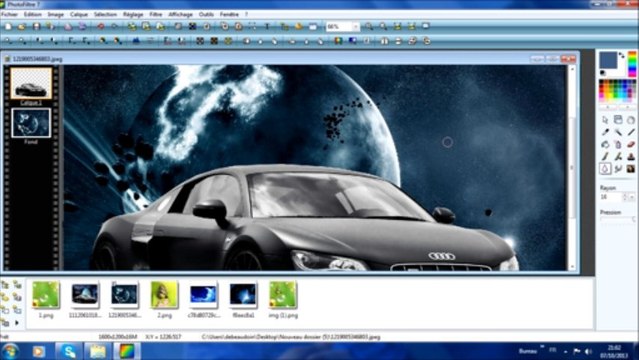Pick a color from the palette grid
Screen dimensions: 639x360
pyautogui.click(x=617, y=91)
